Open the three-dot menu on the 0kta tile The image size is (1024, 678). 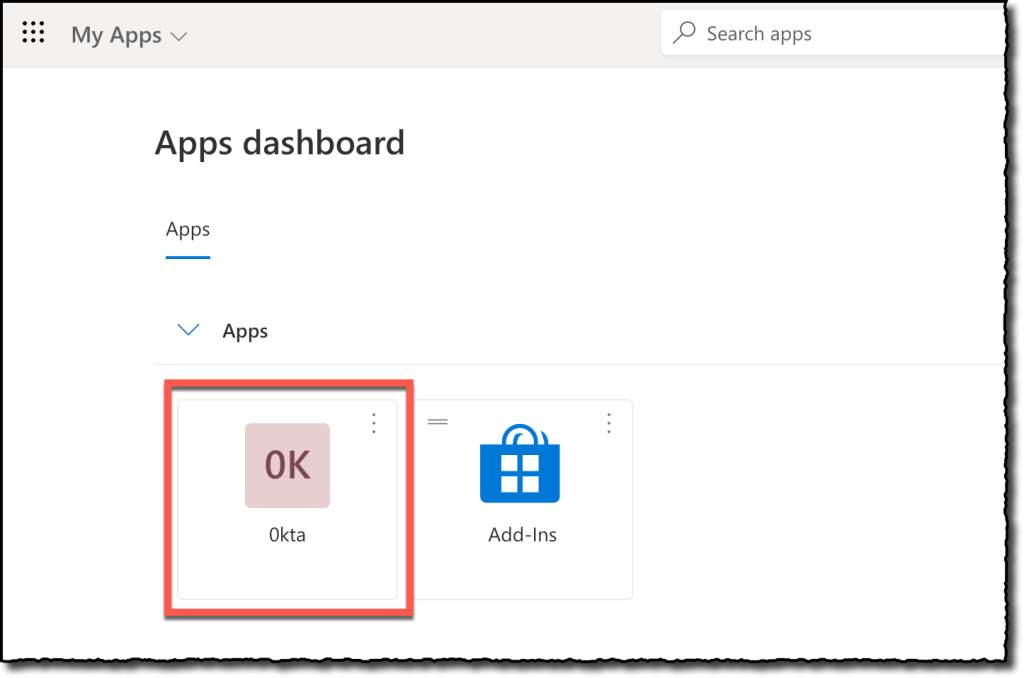374,423
